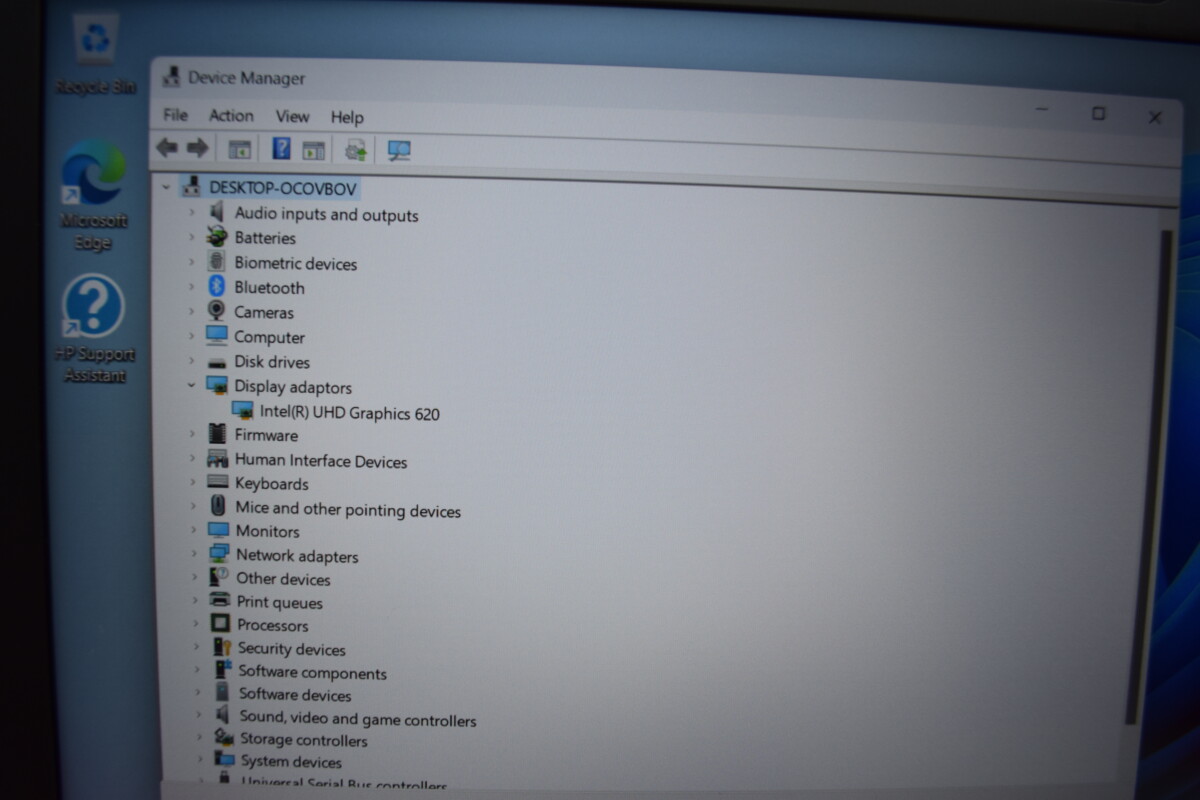Select the Disk drives label
This screenshot has width=1200, height=800.
click(x=272, y=362)
